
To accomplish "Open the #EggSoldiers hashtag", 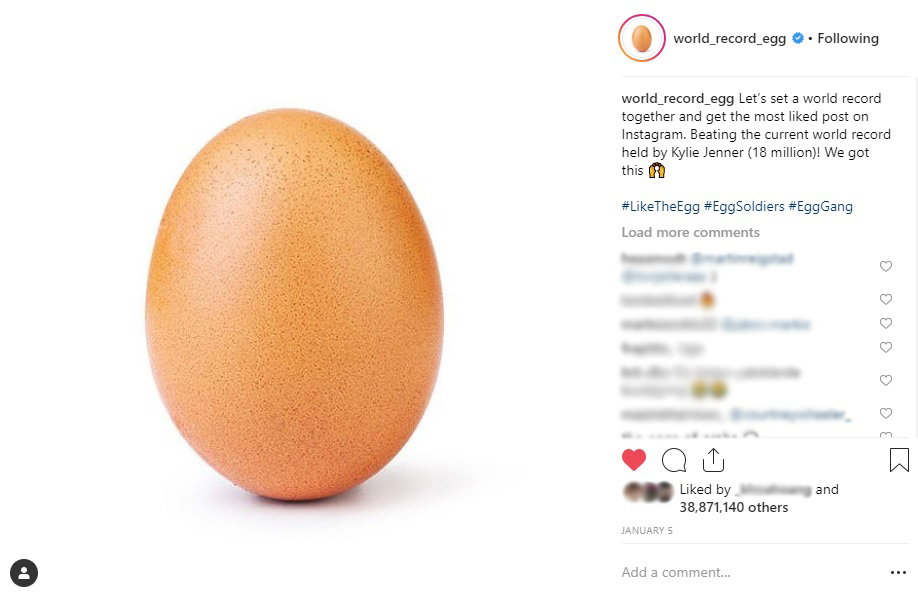I will pos(744,206).
